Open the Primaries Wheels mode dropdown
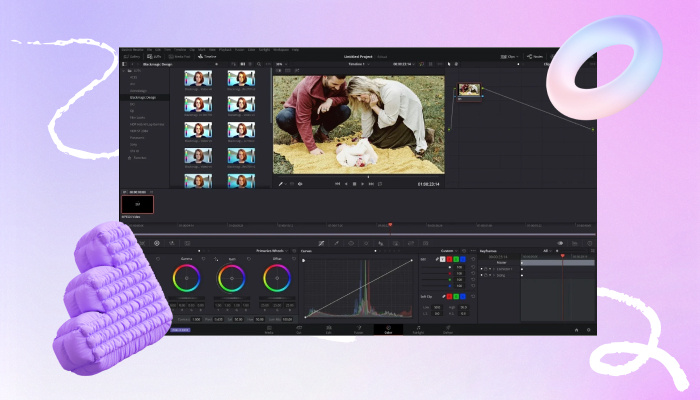The width and height of the screenshot is (700, 400). tap(272, 251)
